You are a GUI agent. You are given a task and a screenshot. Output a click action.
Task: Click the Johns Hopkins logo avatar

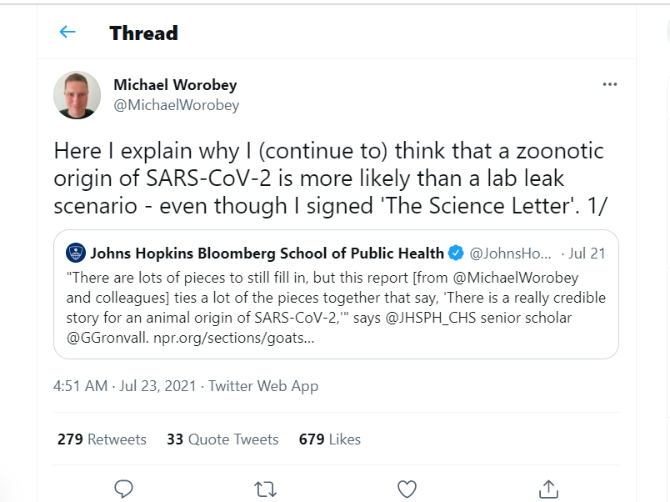[76, 253]
